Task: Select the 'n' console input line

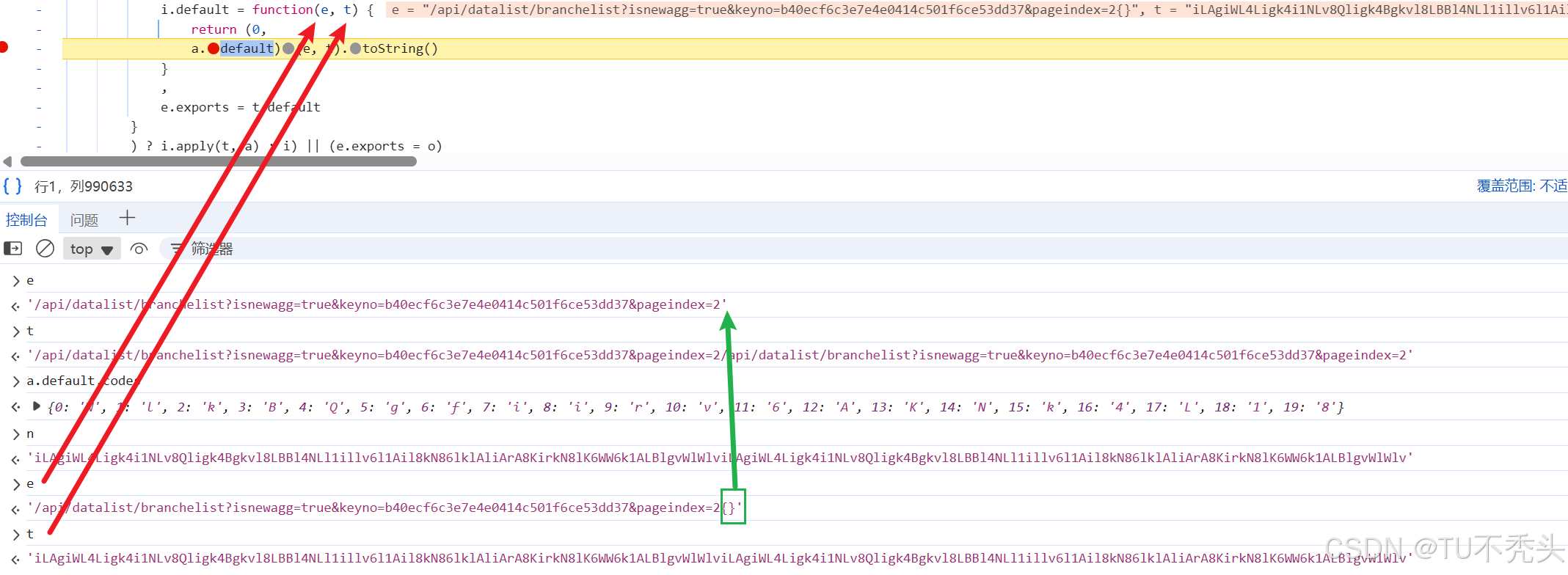Action: [x=30, y=433]
